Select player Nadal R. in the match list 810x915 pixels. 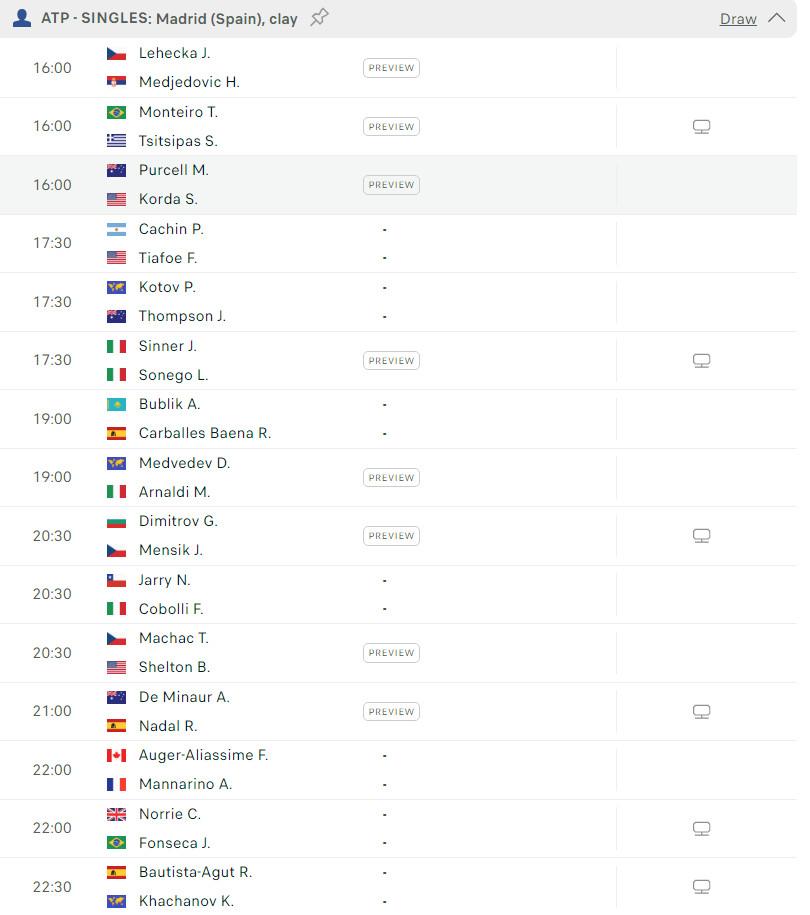[x=168, y=726]
